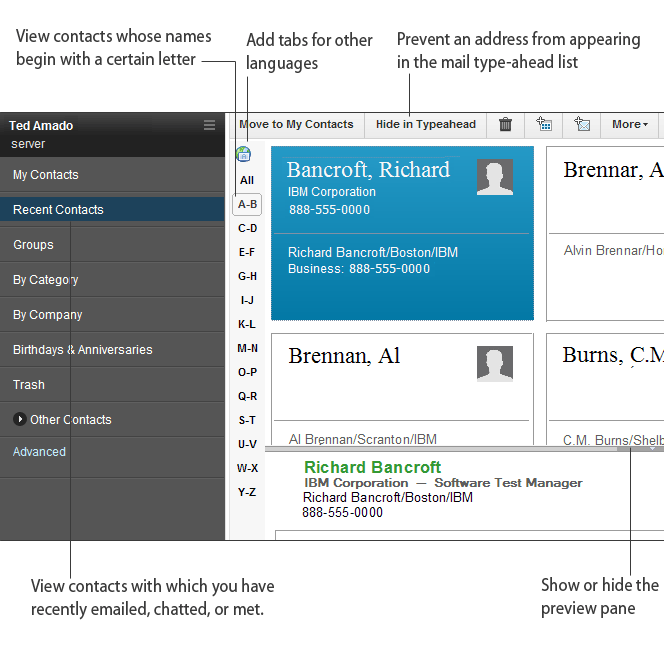Click the schedule meeting calendar icon

coord(544,124)
